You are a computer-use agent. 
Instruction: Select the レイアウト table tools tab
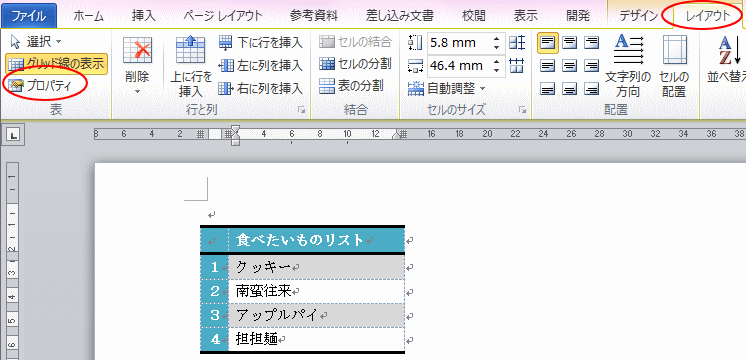[707, 16]
